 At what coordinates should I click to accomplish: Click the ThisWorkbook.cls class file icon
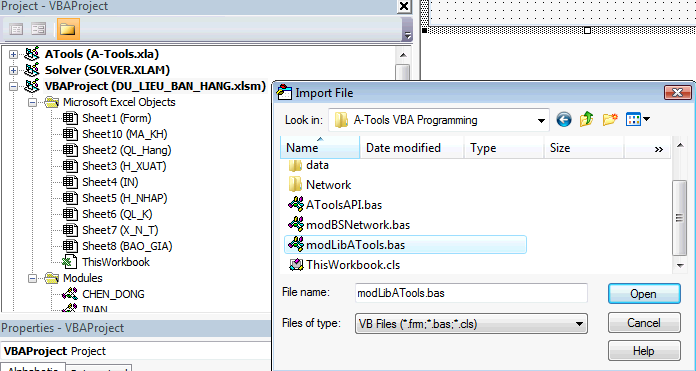[296, 265]
